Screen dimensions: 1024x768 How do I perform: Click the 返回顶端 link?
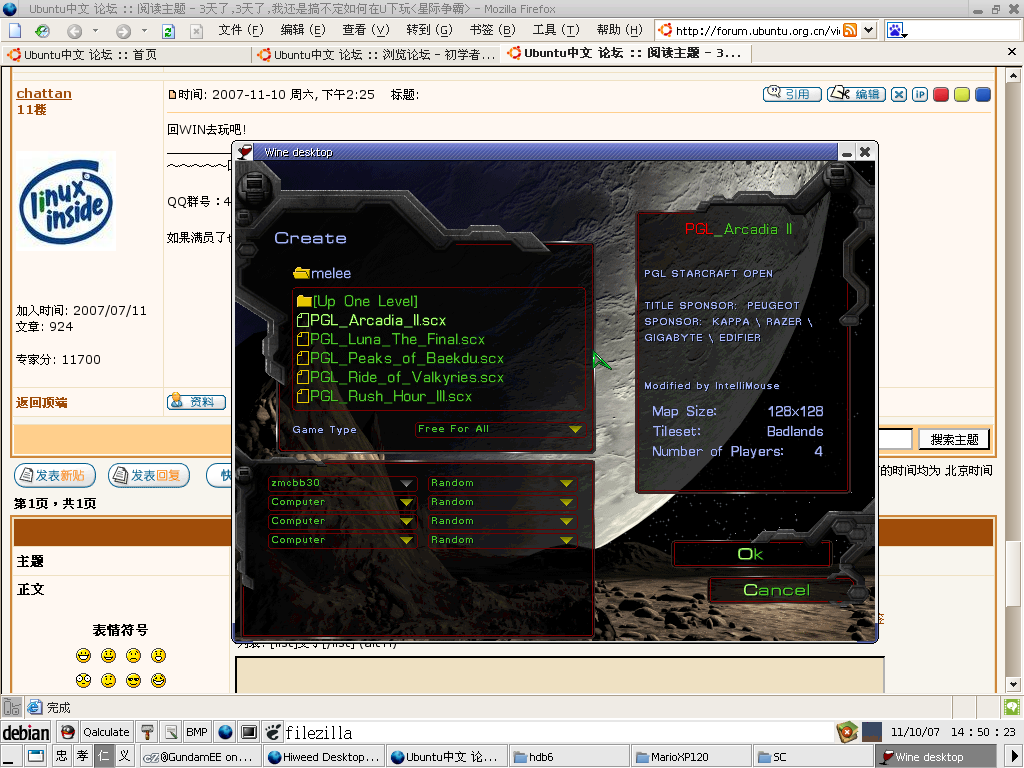41,402
